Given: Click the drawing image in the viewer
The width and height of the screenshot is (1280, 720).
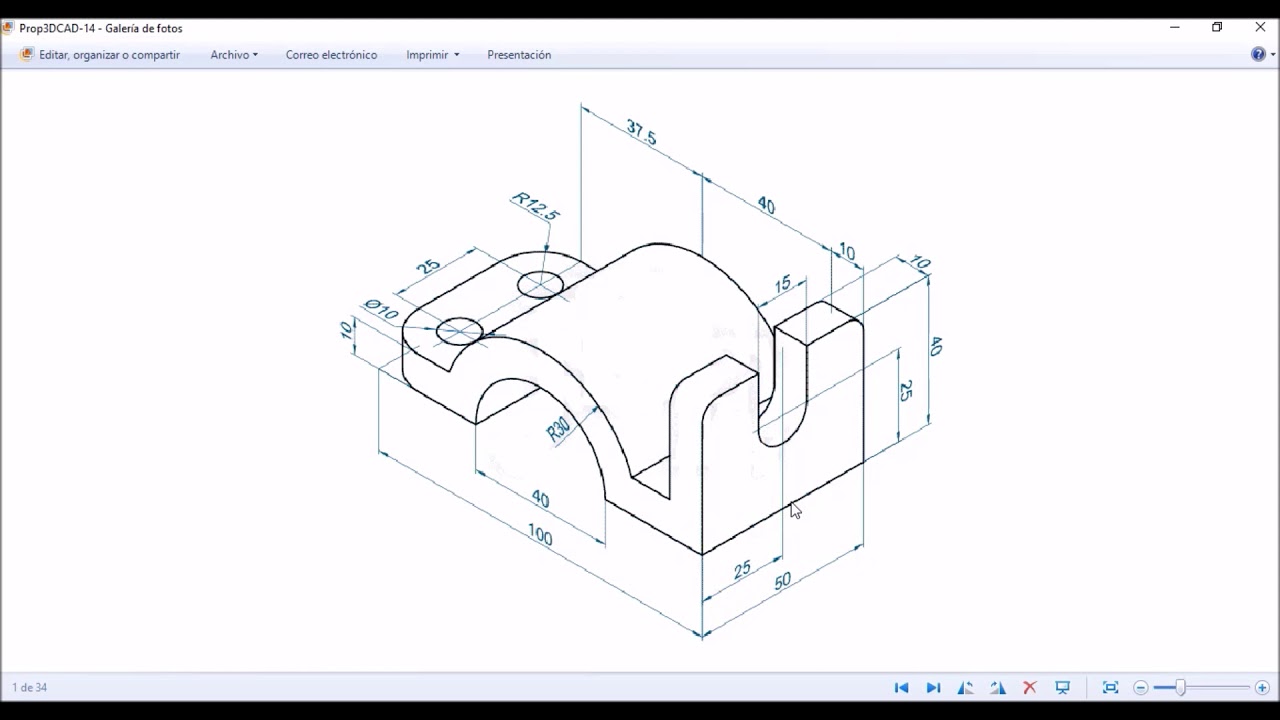Looking at the screenshot, I should point(640,370).
